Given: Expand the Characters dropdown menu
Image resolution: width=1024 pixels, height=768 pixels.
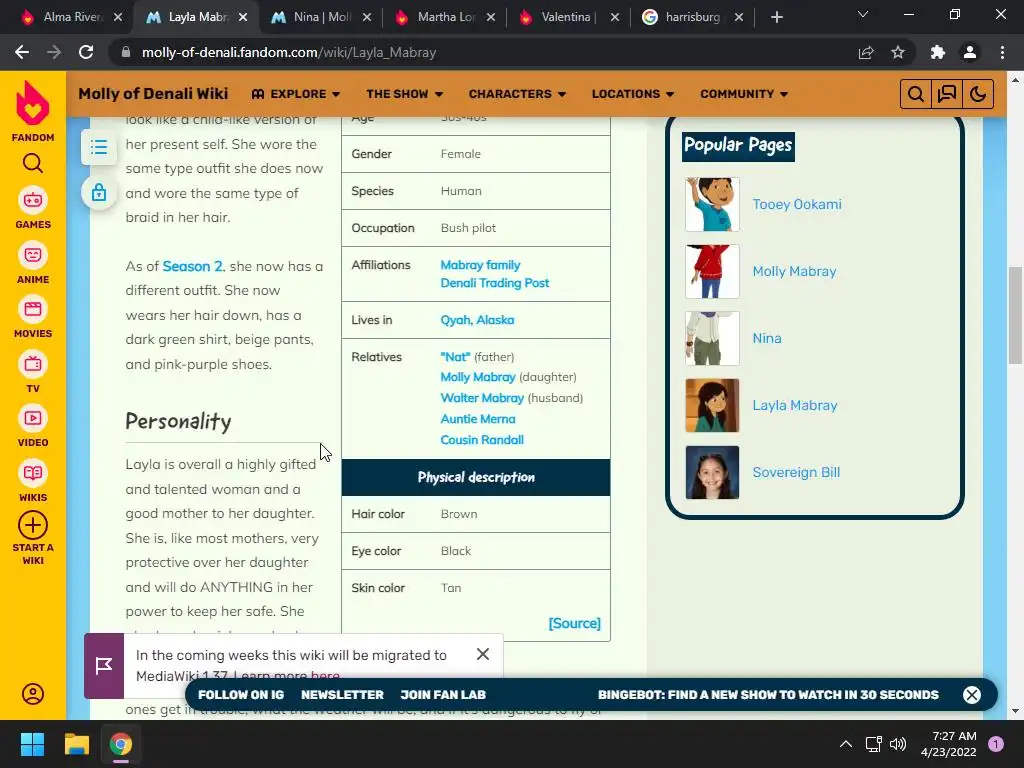Looking at the screenshot, I should [517, 94].
